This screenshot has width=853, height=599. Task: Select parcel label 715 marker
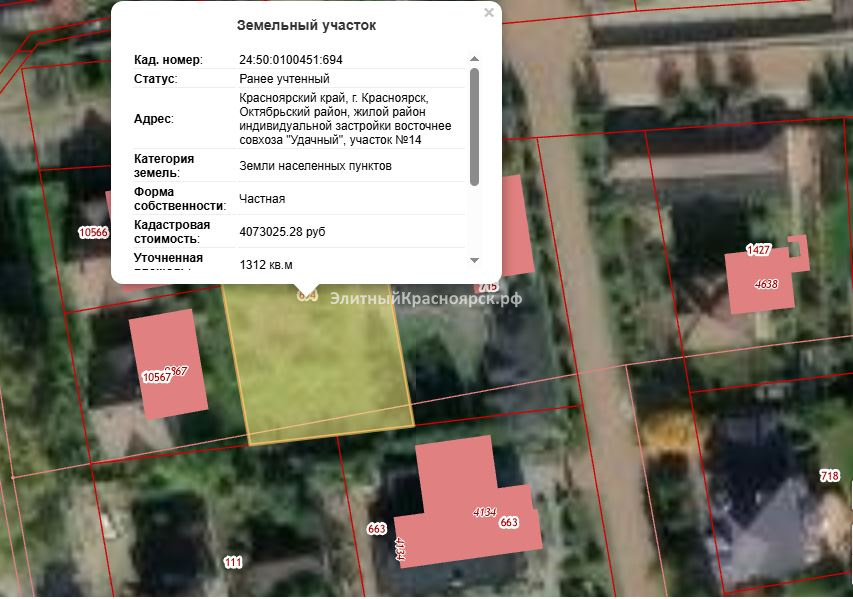488,287
